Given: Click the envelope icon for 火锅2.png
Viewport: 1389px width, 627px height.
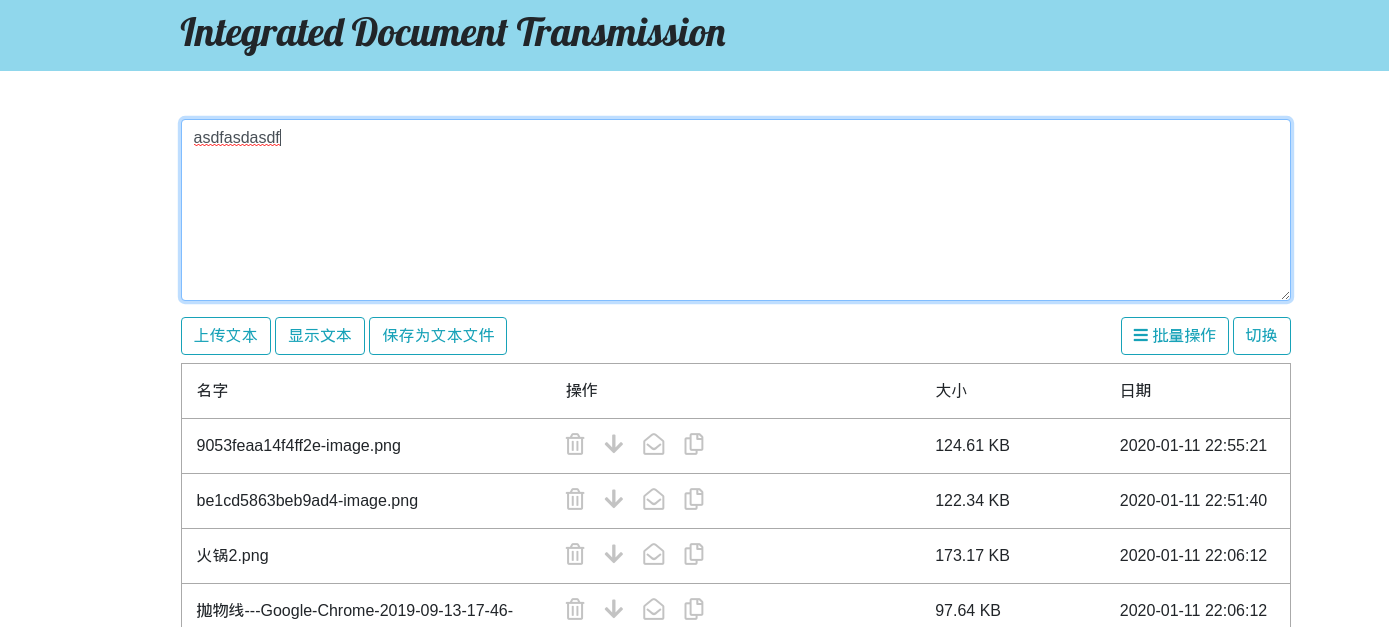Looking at the screenshot, I should pos(654,555).
